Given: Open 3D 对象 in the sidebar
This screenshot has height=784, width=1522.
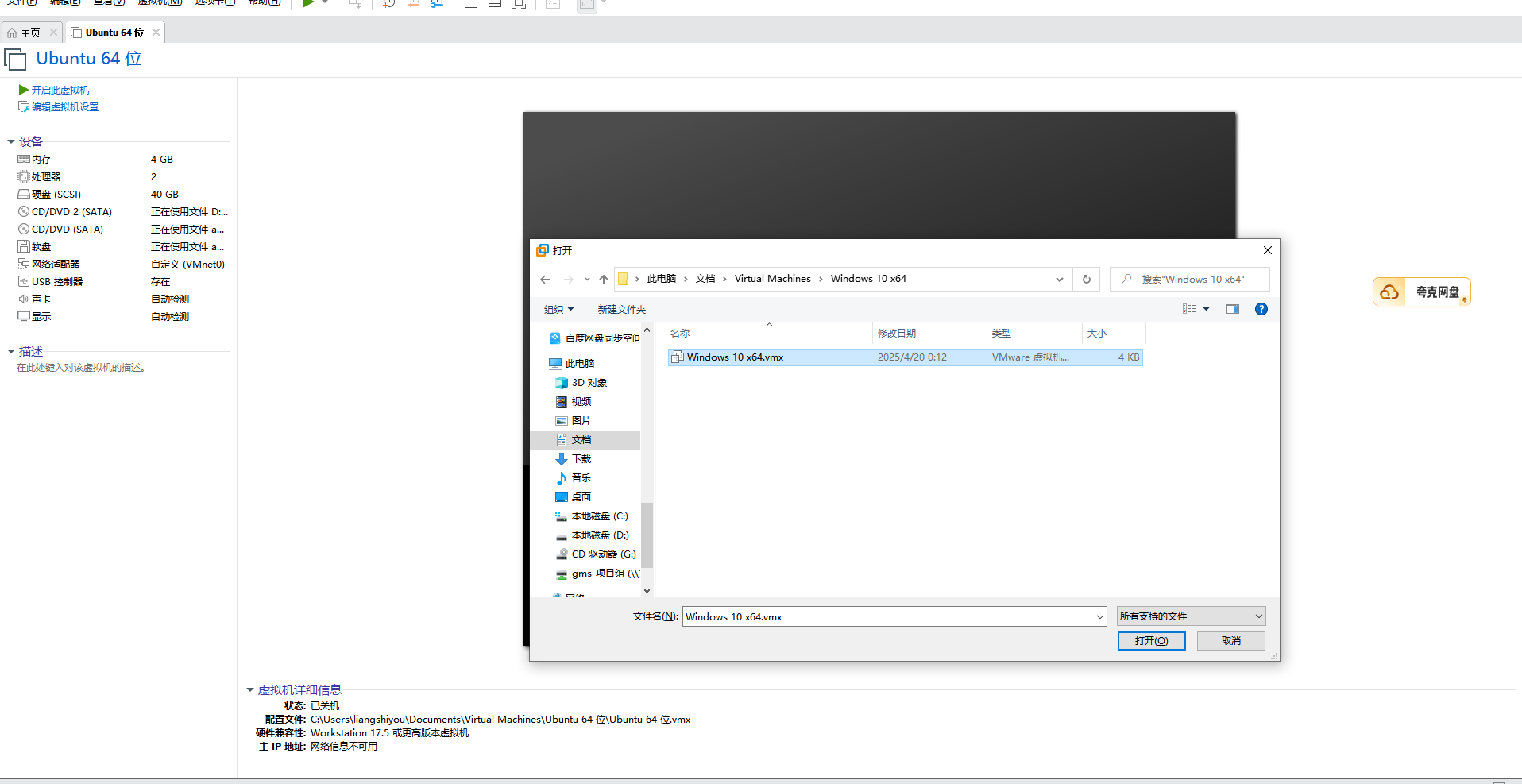Looking at the screenshot, I should tap(581, 383).
